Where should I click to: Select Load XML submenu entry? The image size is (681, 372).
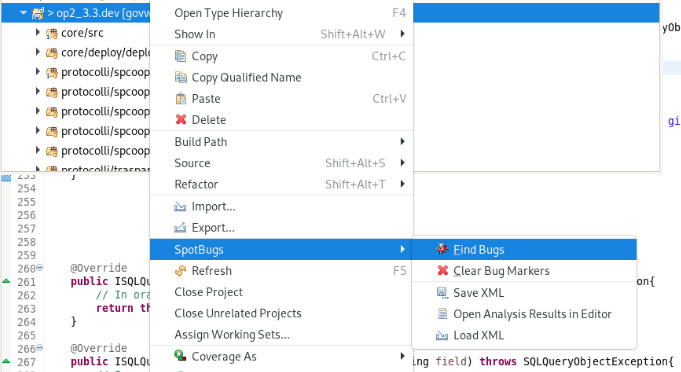524,335
